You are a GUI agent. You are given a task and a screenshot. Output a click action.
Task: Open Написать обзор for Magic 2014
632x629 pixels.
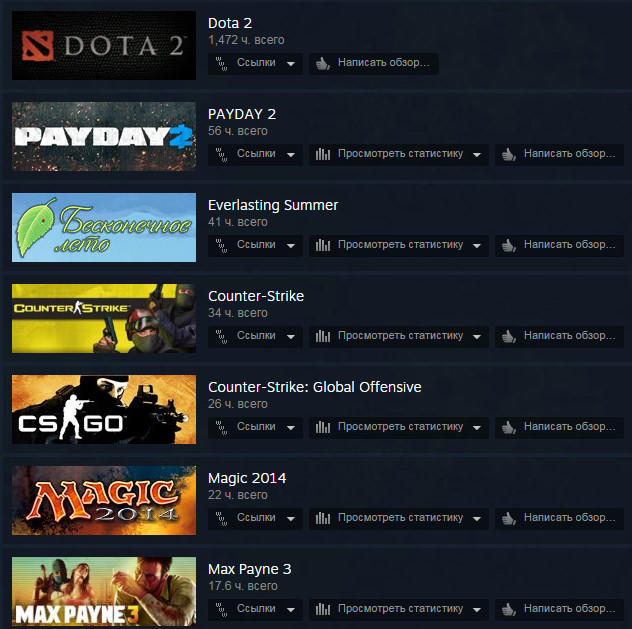[559, 518]
